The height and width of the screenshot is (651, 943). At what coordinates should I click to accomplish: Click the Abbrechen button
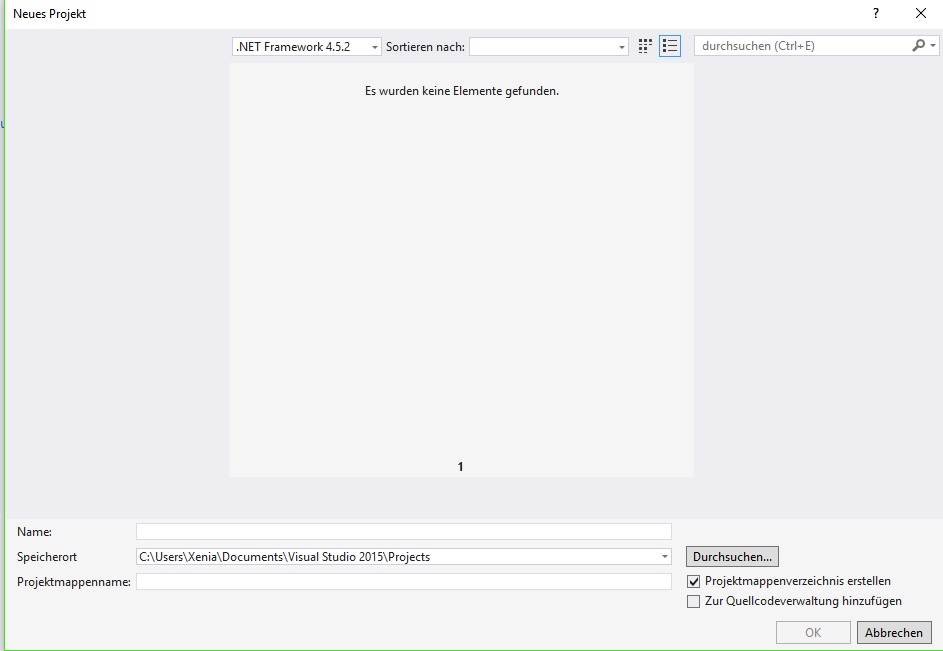pos(894,633)
